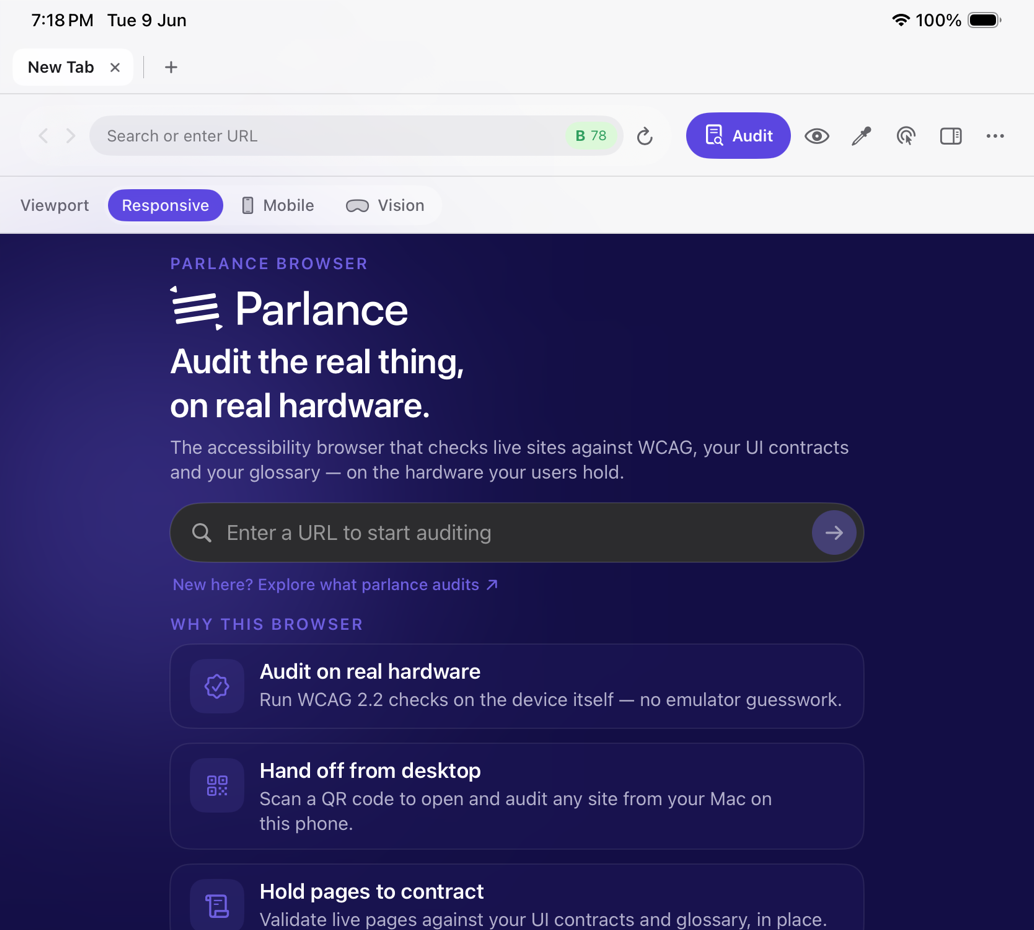Screen dimensions: 1034x930
Task: Focus the Enter a URL to start auditing field
Action: 517,532
